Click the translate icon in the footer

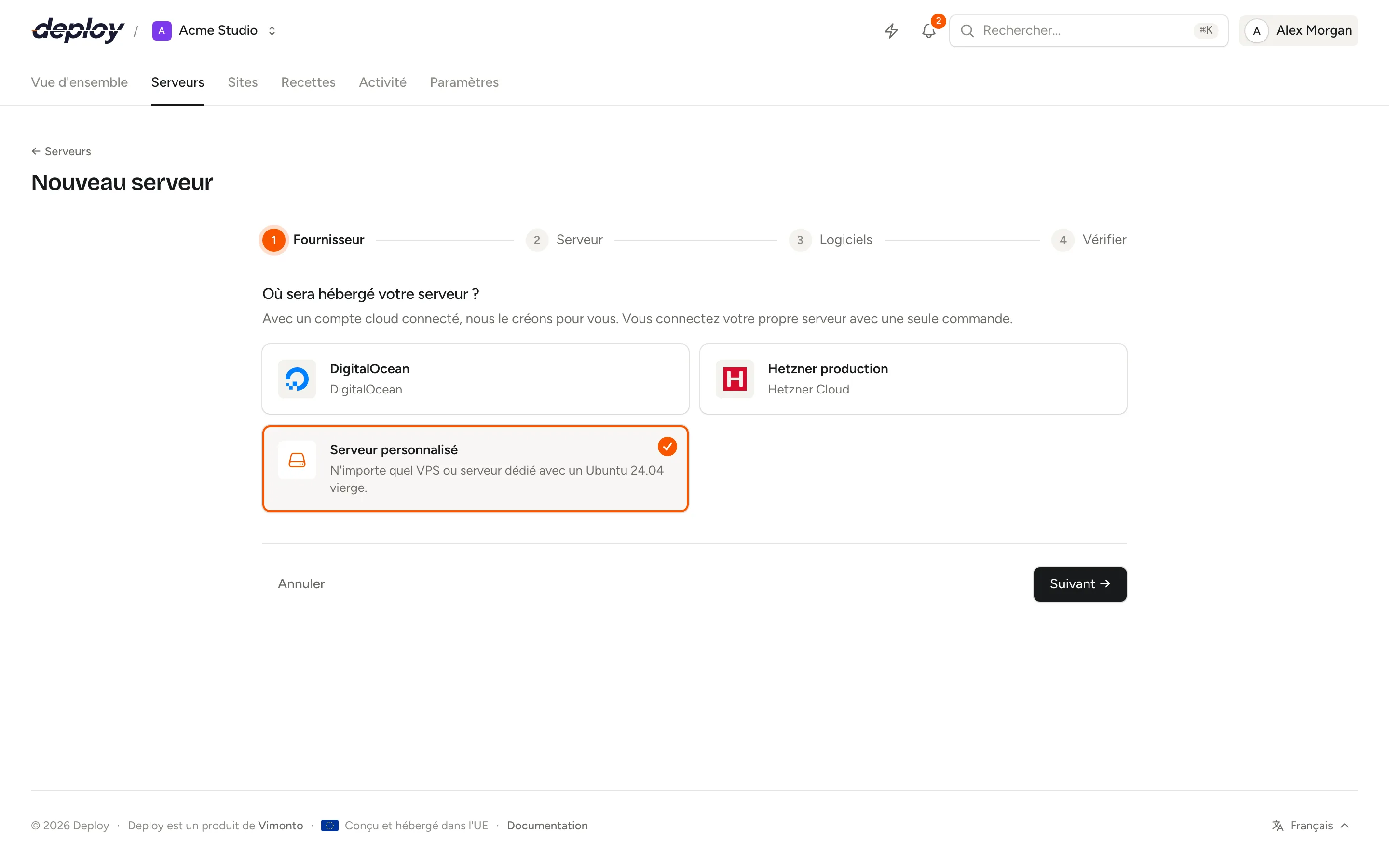pos(1278,826)
